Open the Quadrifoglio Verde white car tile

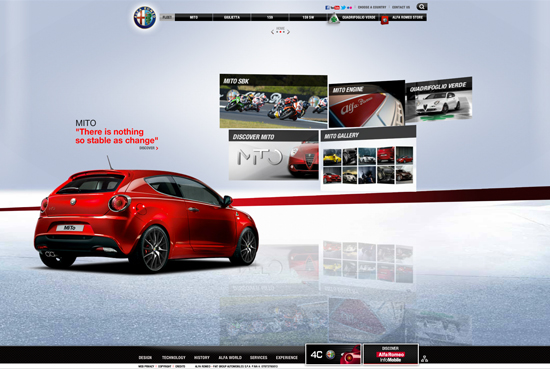point(439,99)
